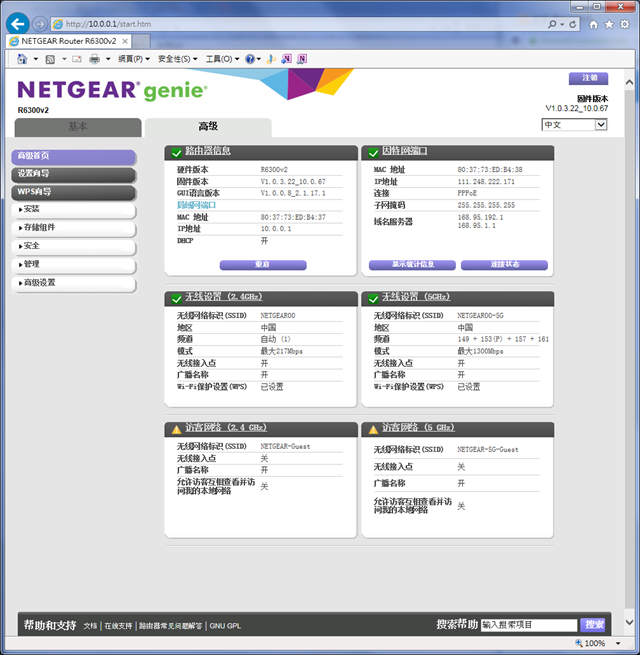The width and height of the screenshot is (640, 655).
Task: Open the zoom level dropdown arrow
Action: pos(618,643)
